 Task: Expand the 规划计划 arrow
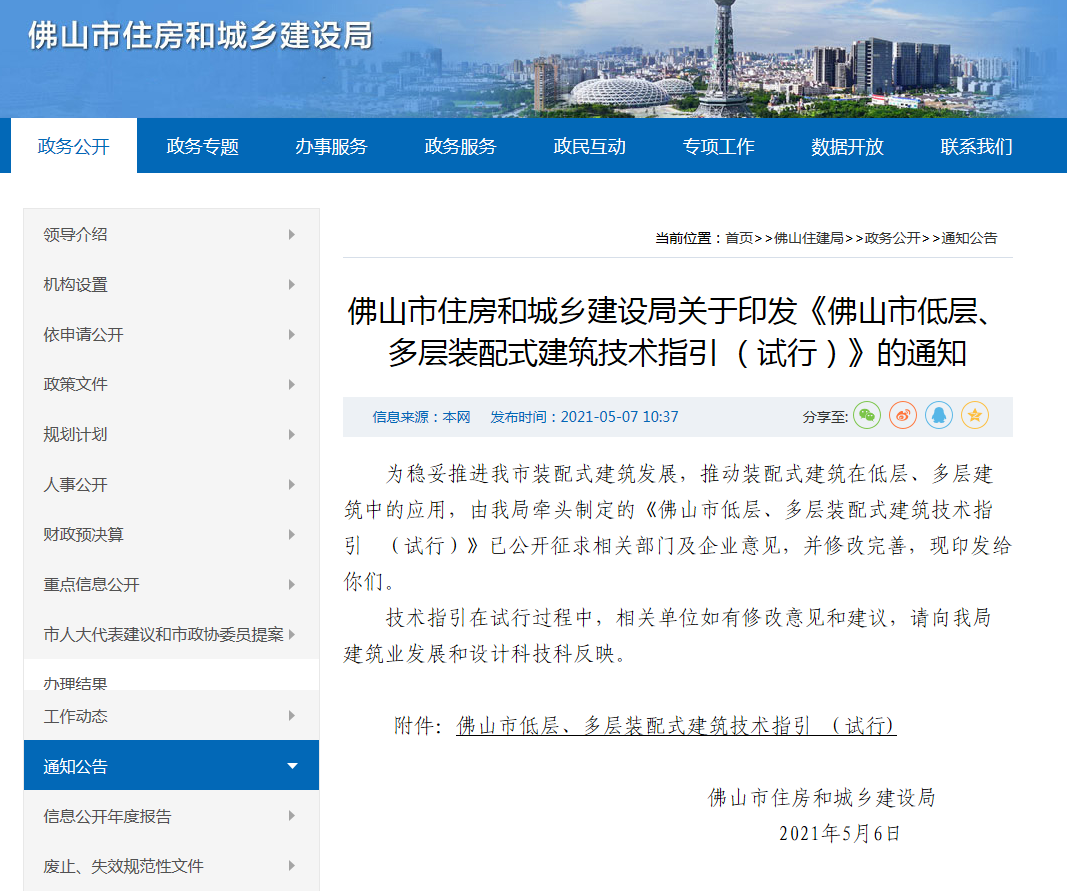292,434
